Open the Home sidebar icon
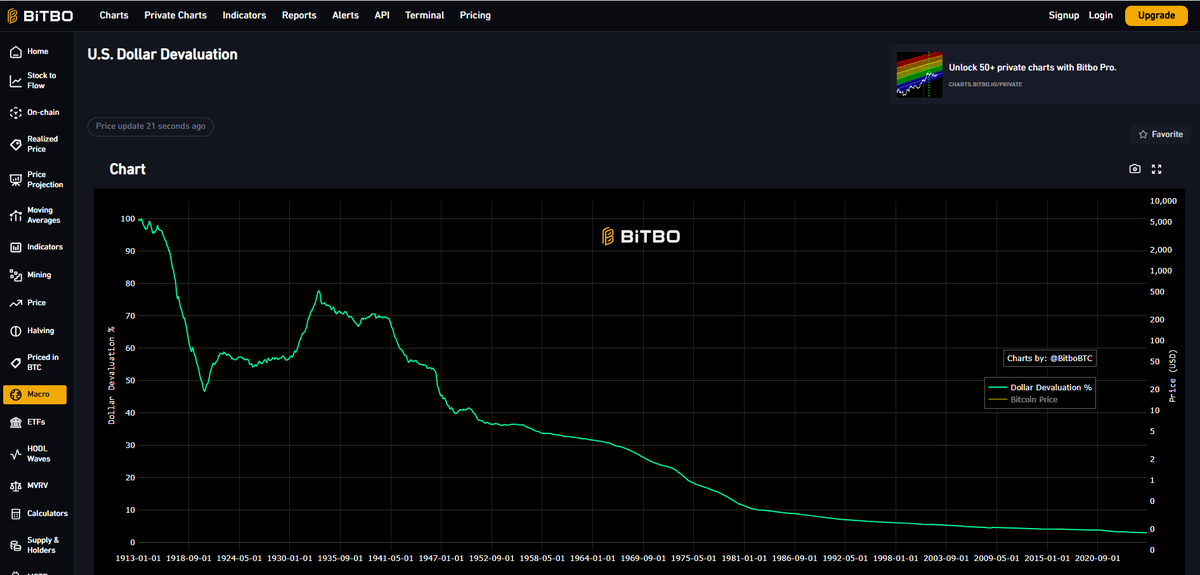This screenshot has width=1200, height=575. (x=15, y=51)
